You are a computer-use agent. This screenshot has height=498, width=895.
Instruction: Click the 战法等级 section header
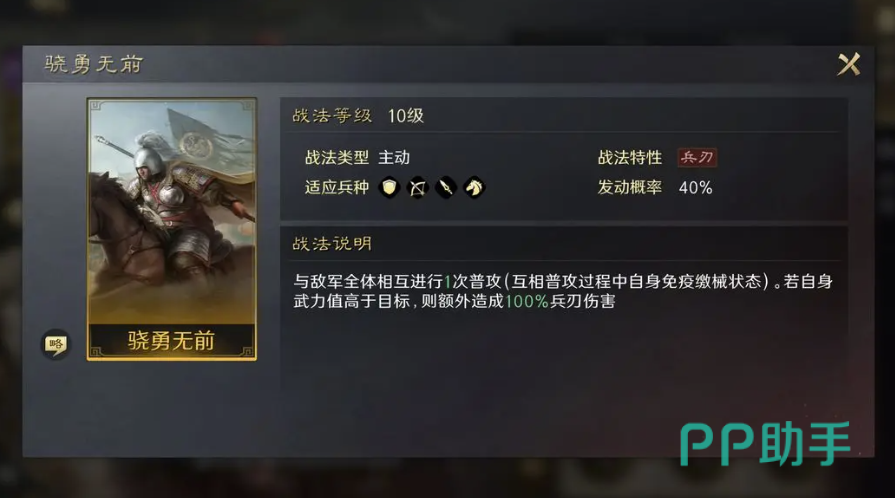332,116
